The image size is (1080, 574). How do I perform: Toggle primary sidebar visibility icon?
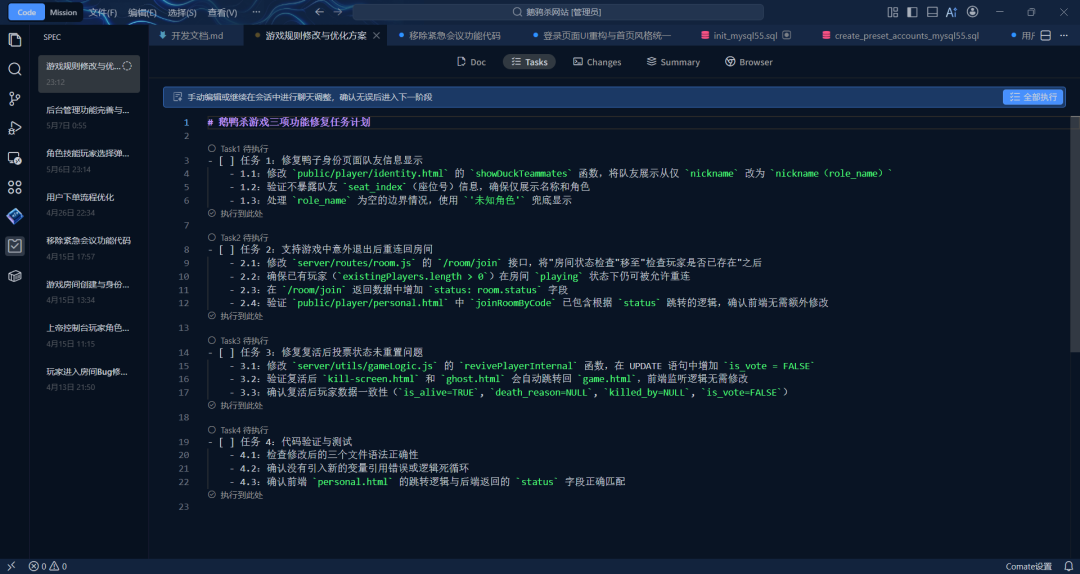click(x=912, y=12)
